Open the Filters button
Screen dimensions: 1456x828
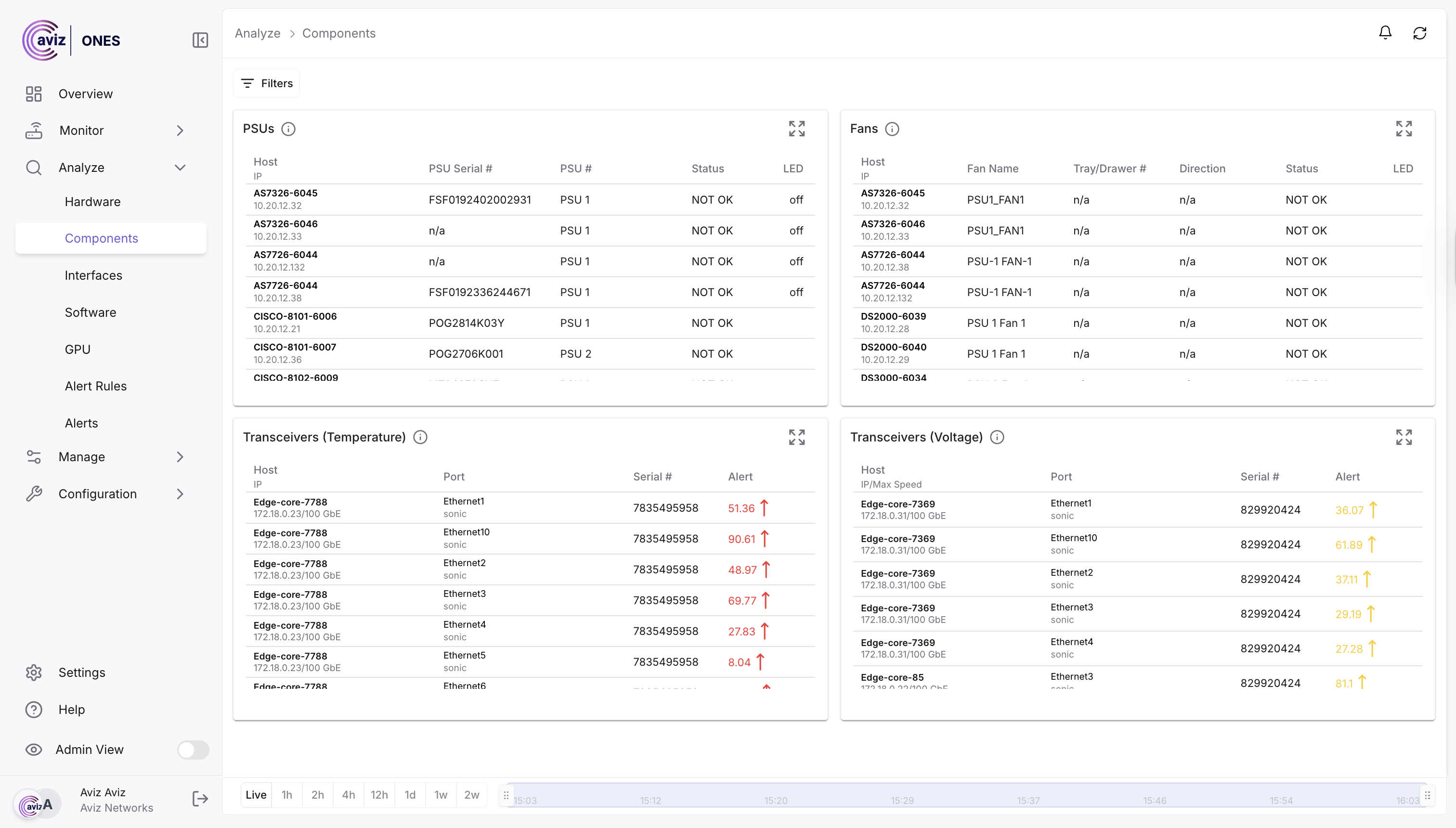(267, 84)
